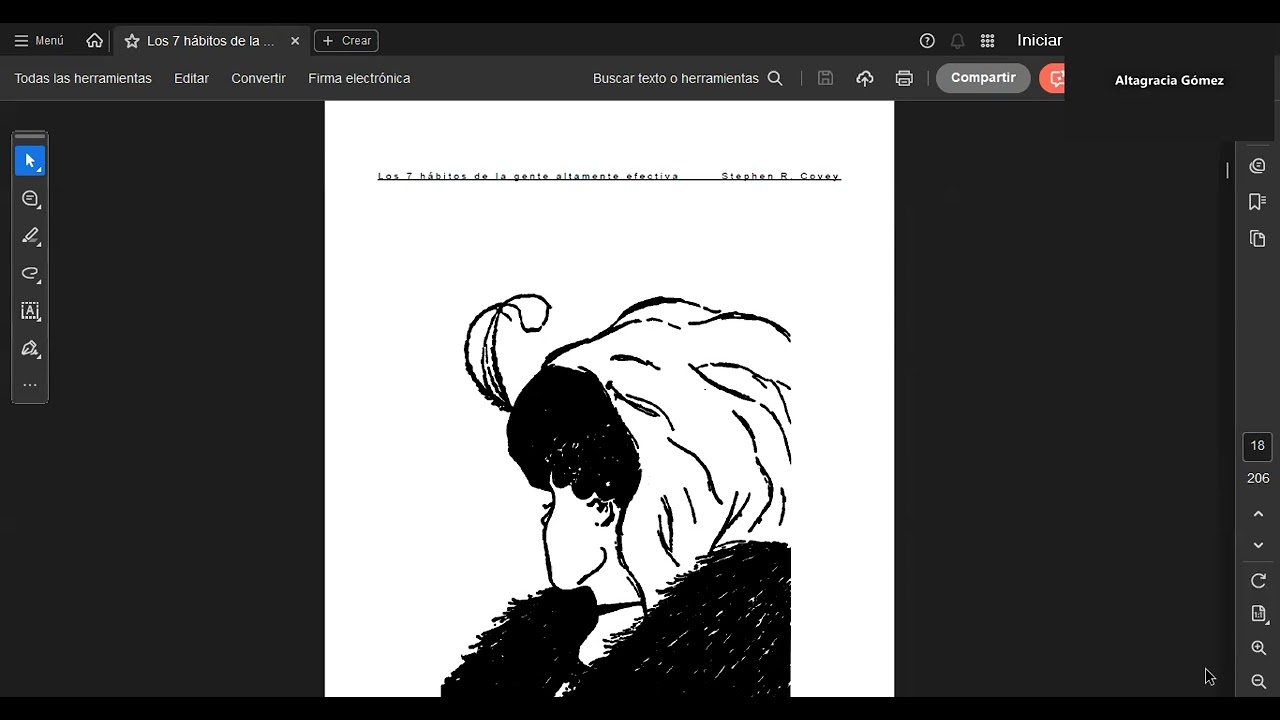
Task: Go to the next page arrow
Action: pyautogui.click(x=1258, y=545)
